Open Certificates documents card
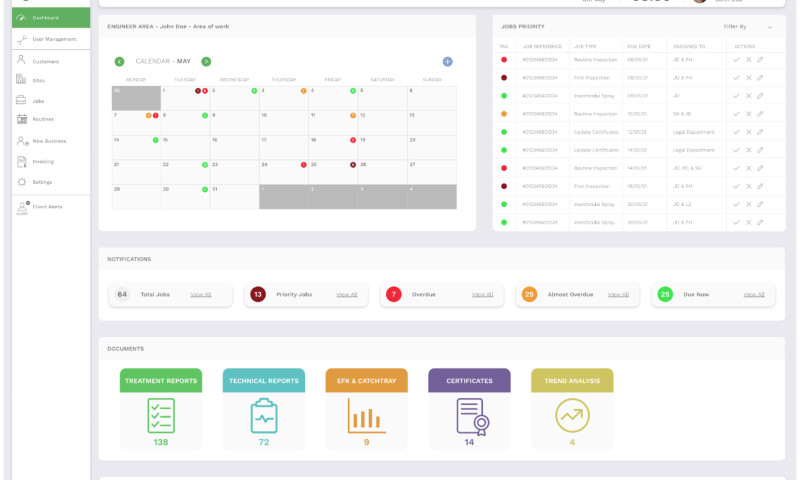 coord(469,409)
